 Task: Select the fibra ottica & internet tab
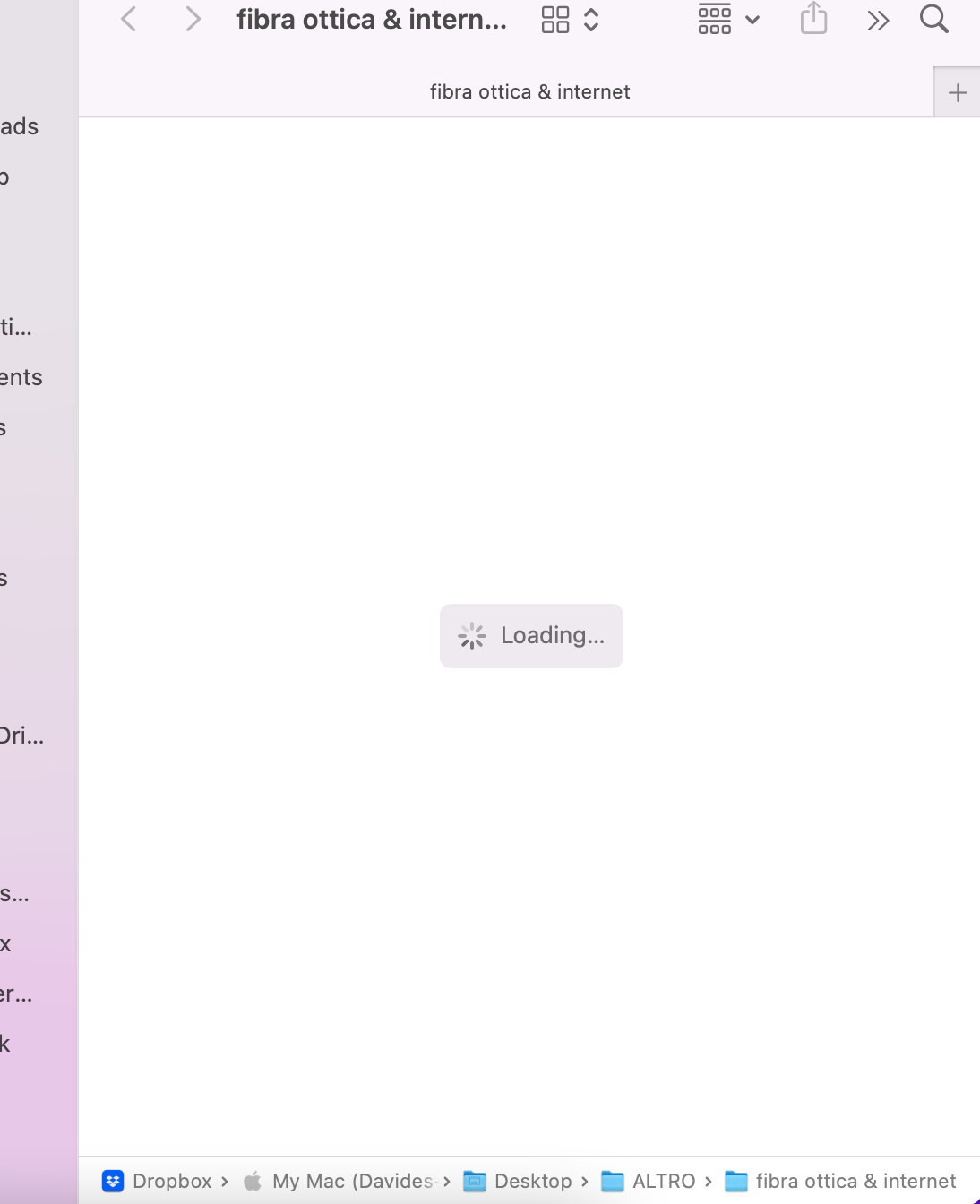(529, 90)
